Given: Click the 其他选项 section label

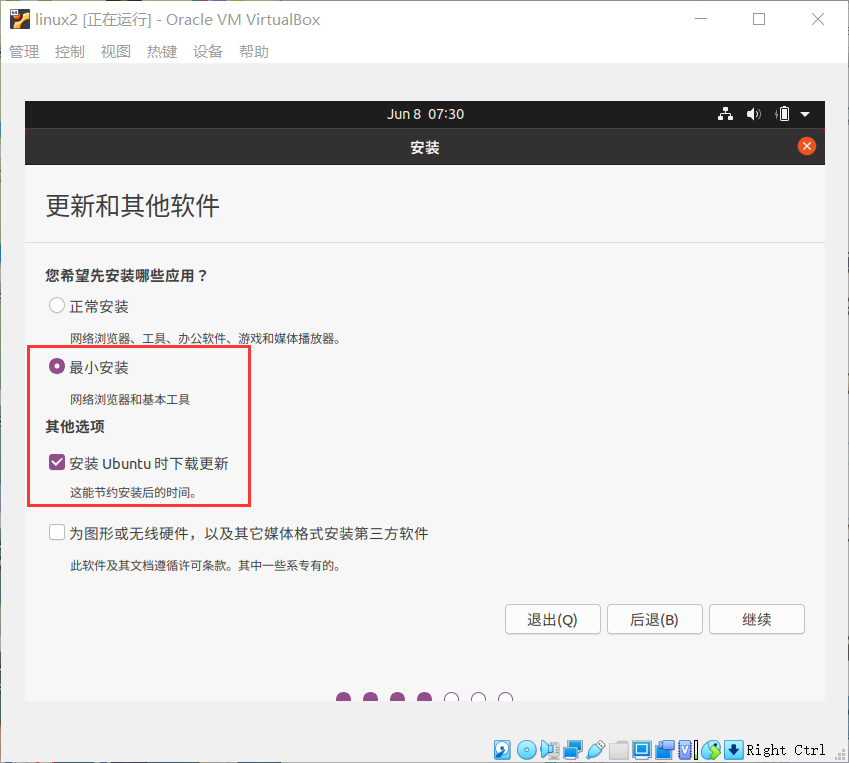Looking at the screenshot, I should (x=75, y=427).
